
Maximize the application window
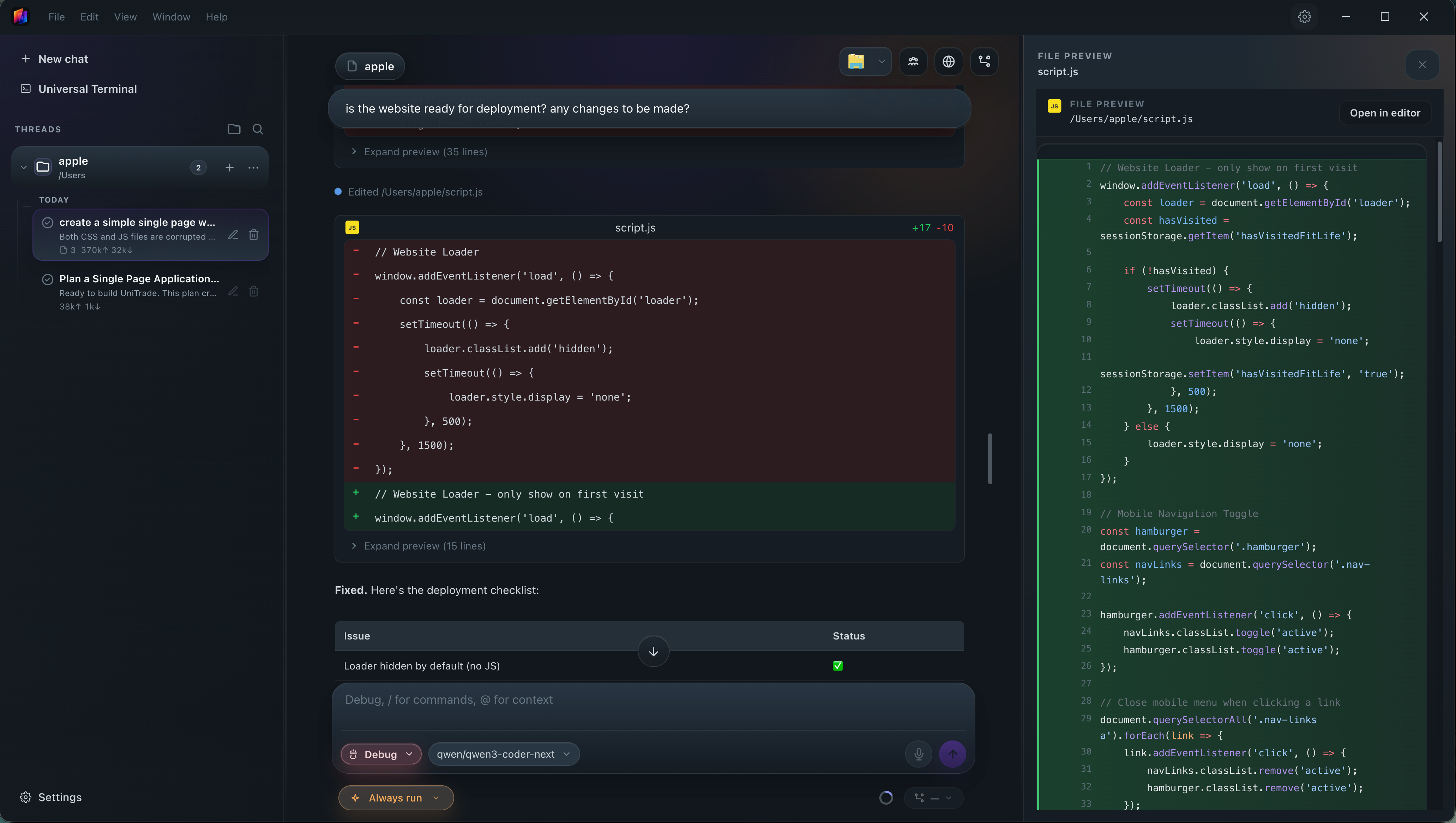[x=1385, y=17]
